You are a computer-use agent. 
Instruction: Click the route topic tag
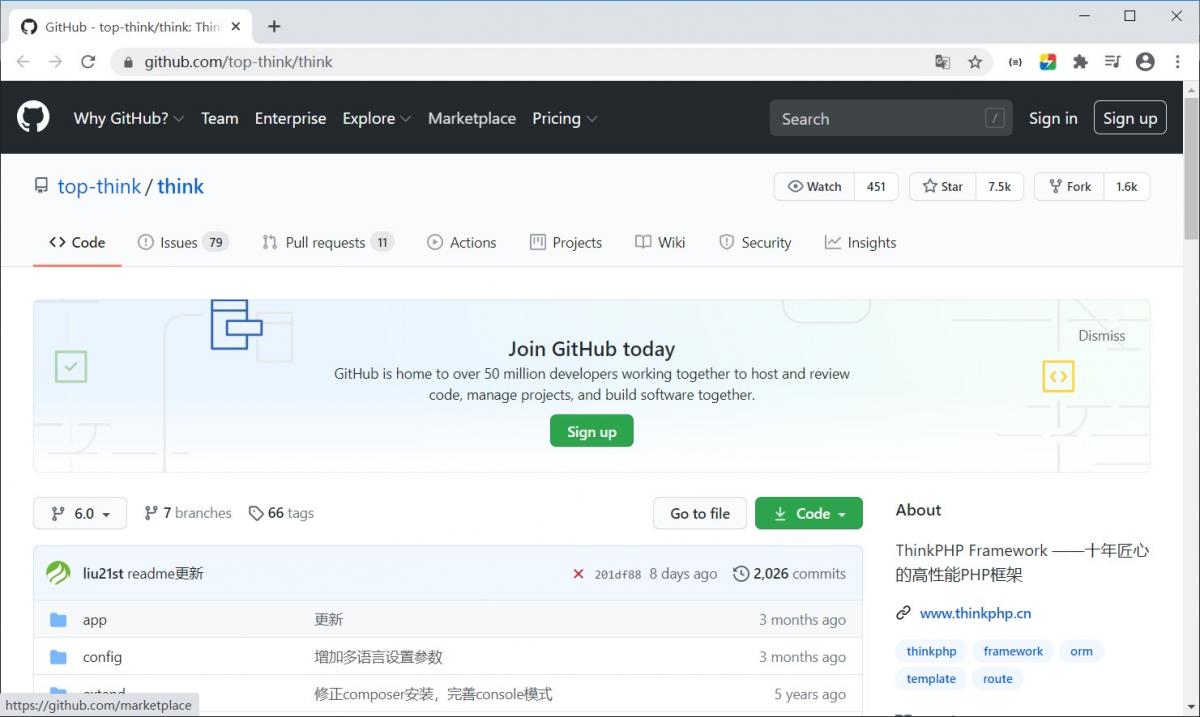pyautogui.click(x=998, y=678)
